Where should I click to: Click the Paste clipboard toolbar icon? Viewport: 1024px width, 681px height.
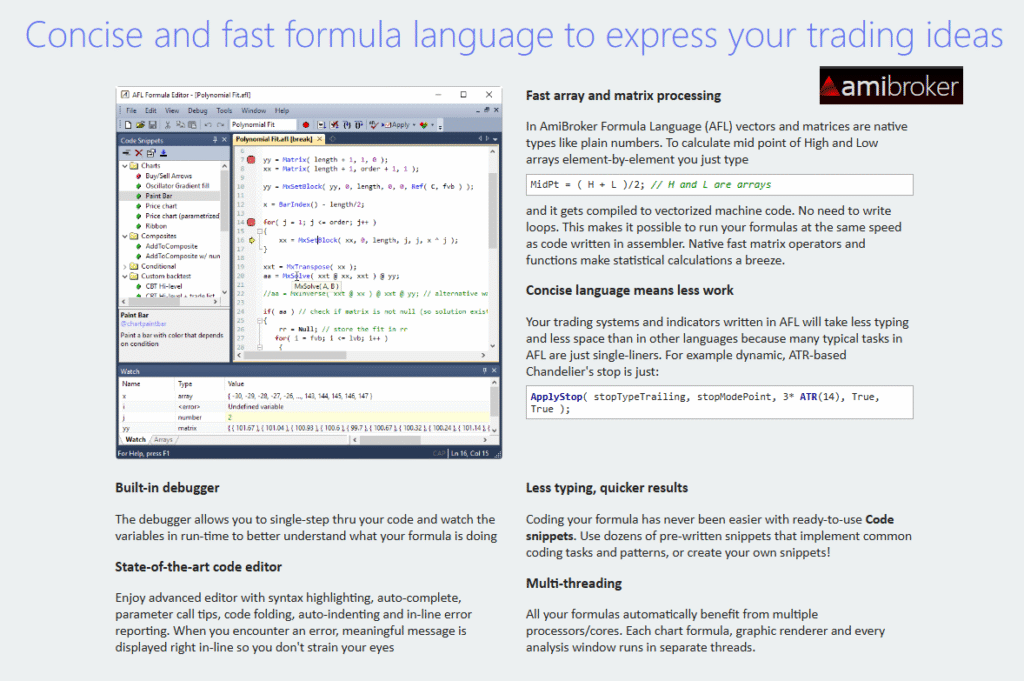click(192, 125)
